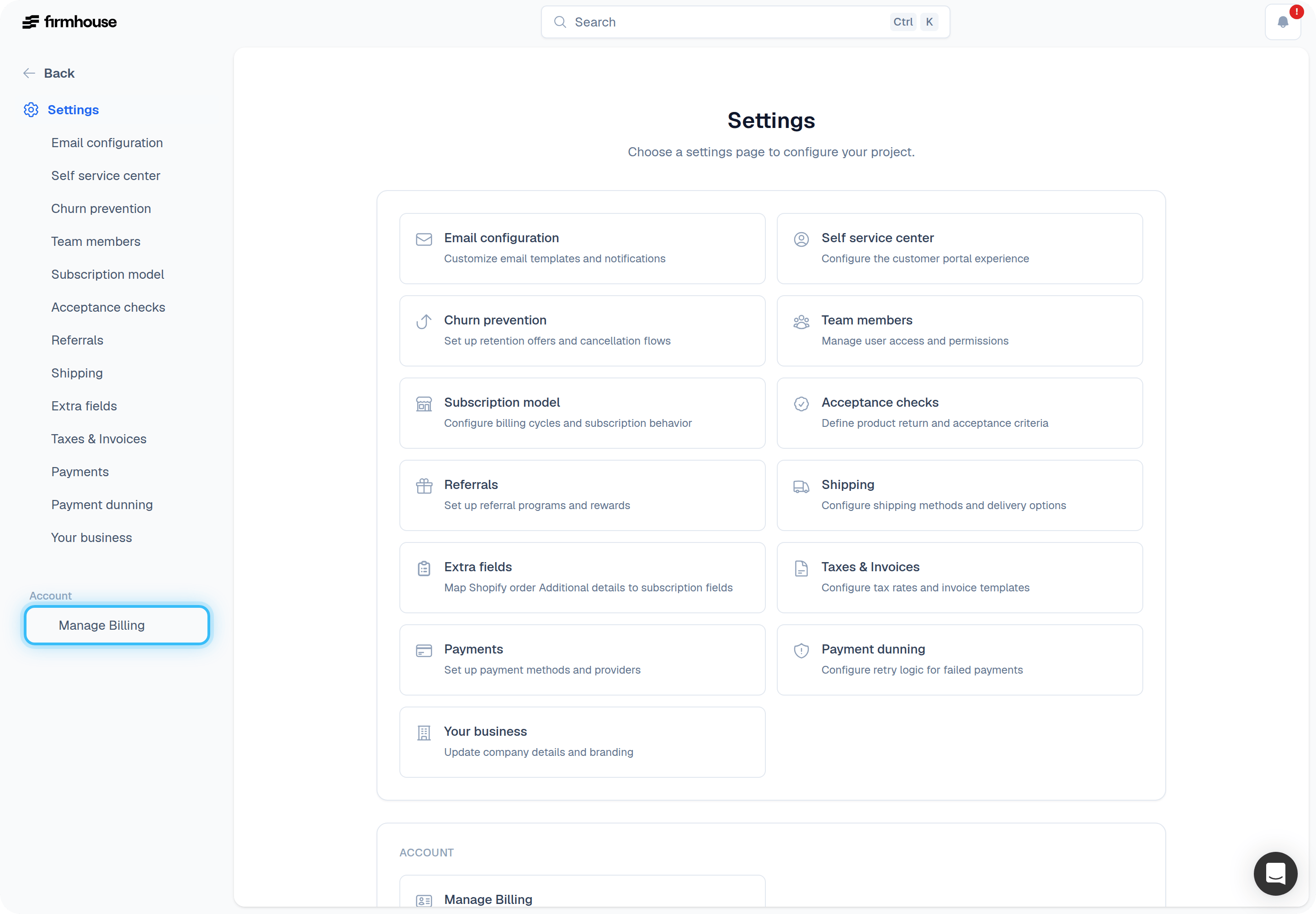The width and height of the screenshot is (1316, 914).
Task: Click the Manage Billing card icon
Action: (424, 901)
